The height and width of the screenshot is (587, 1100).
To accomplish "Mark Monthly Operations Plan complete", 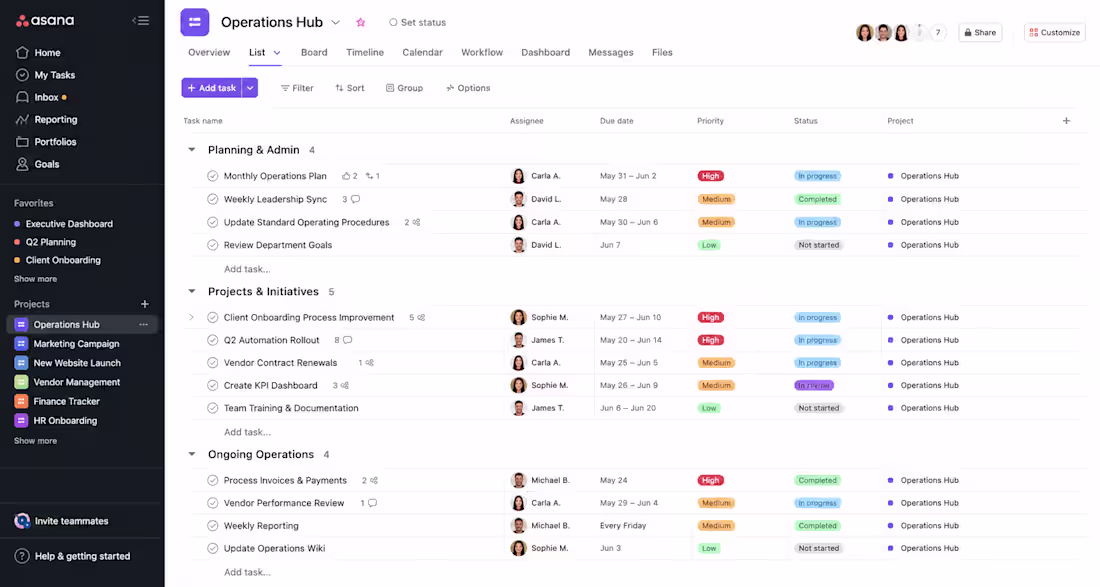I will coord(213,176).
